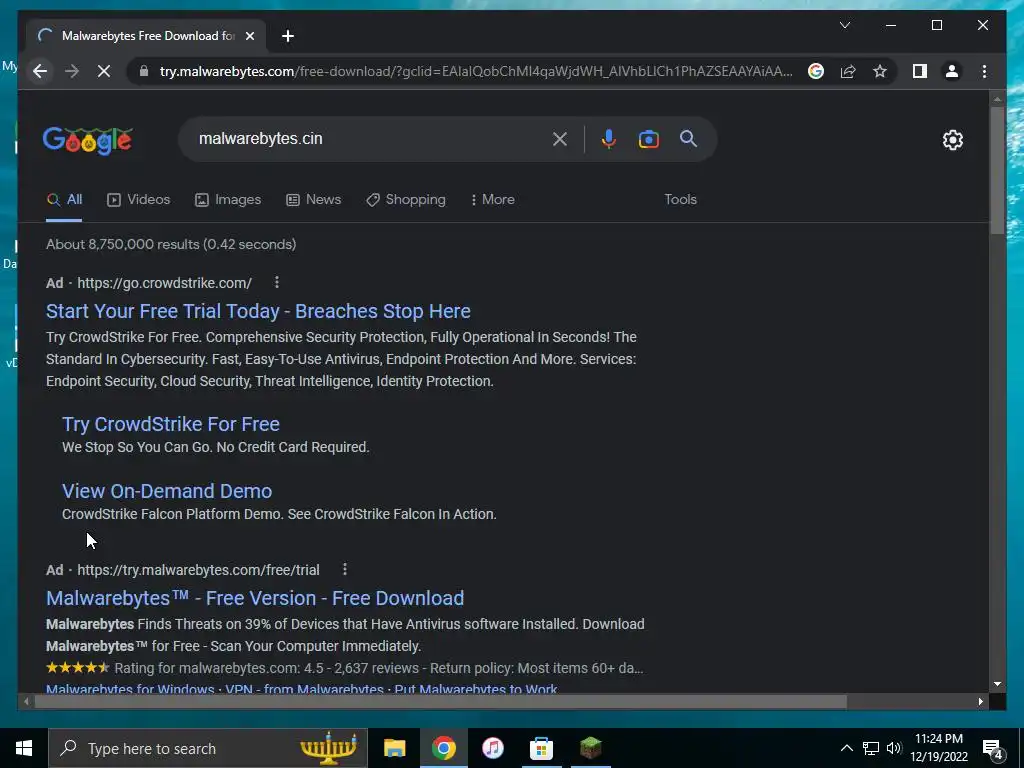Screen dimensions: 1024x768
Task: Open Google quick settings gear
Action: [x=952, y=140]
